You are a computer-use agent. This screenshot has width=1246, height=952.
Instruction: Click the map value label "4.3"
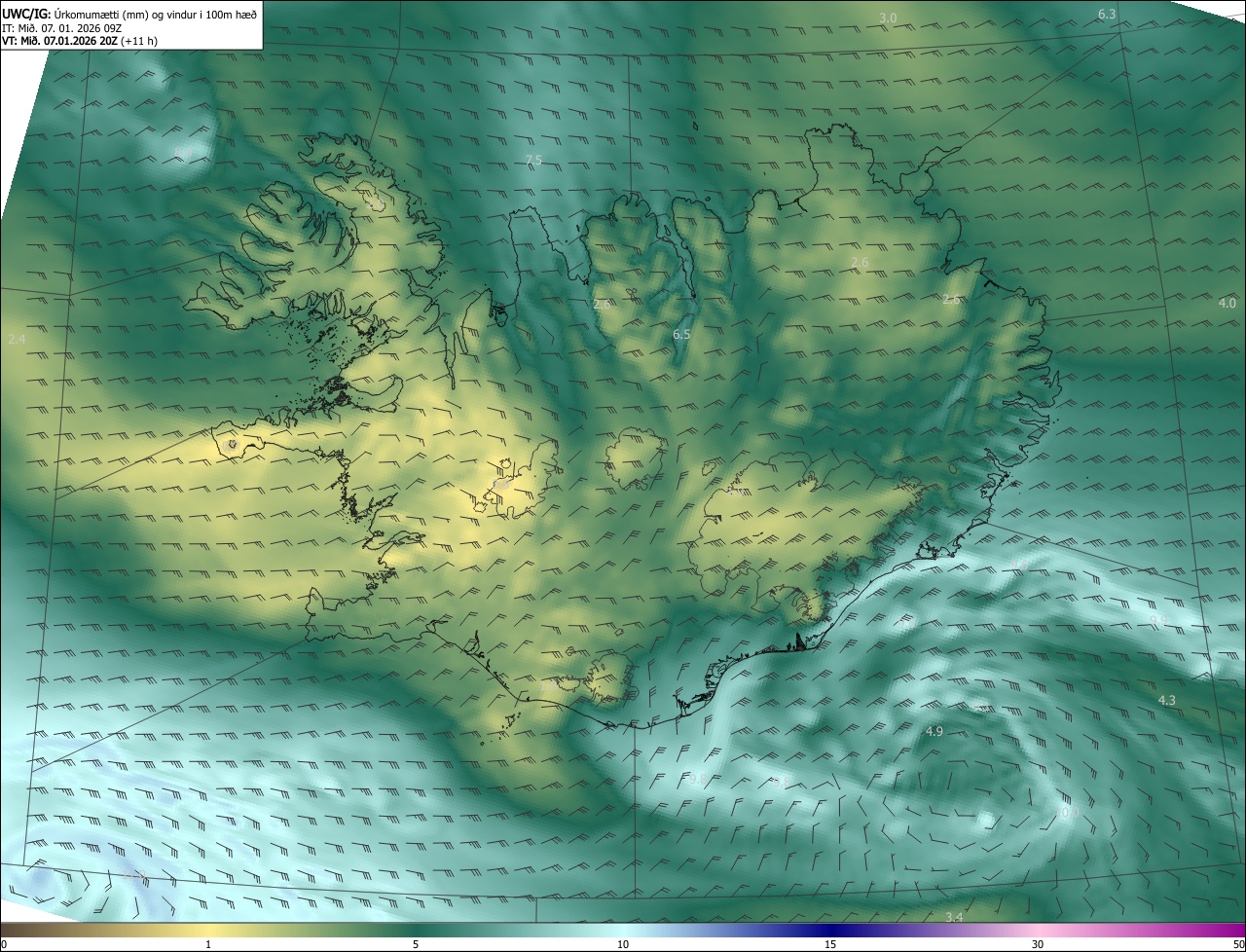coord(1166,701)
